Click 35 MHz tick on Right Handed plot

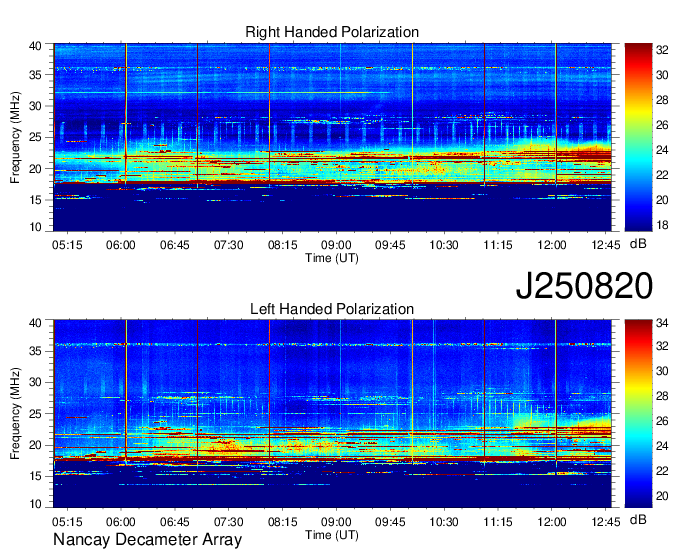pyautogui.click(x=35, y=75)
